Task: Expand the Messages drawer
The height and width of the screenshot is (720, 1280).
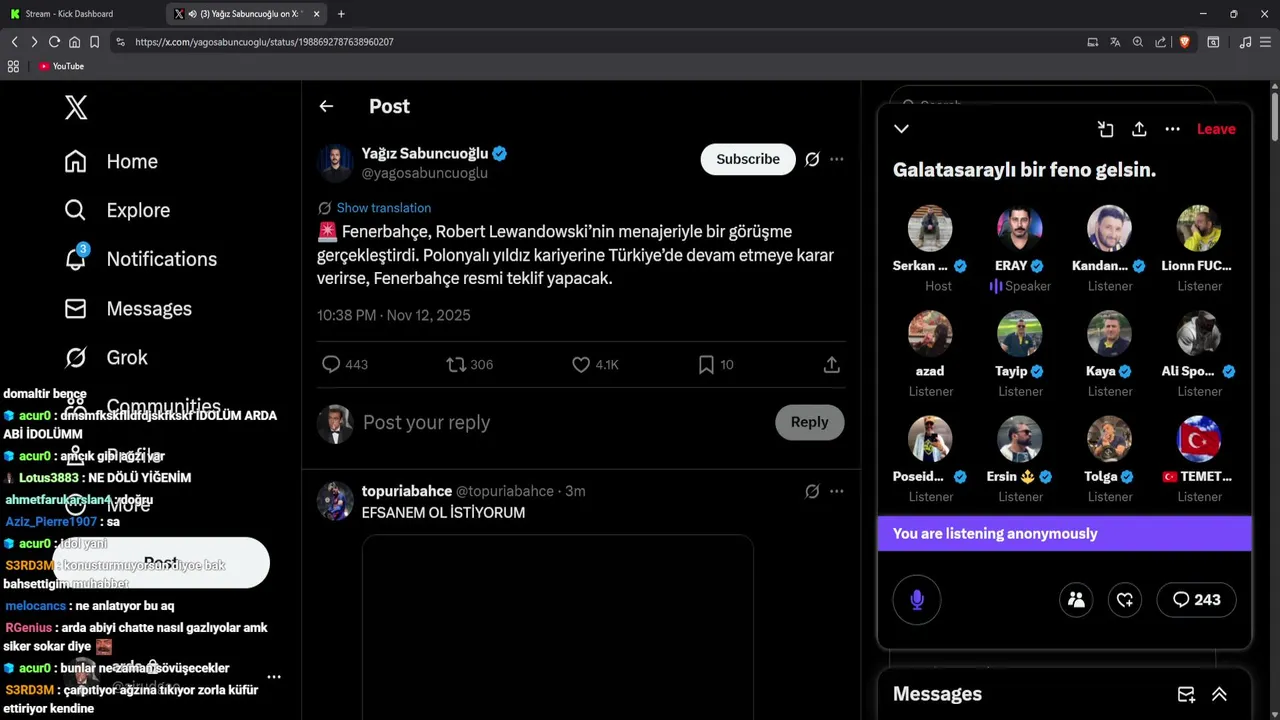Action: click(x=1219, y=694)
